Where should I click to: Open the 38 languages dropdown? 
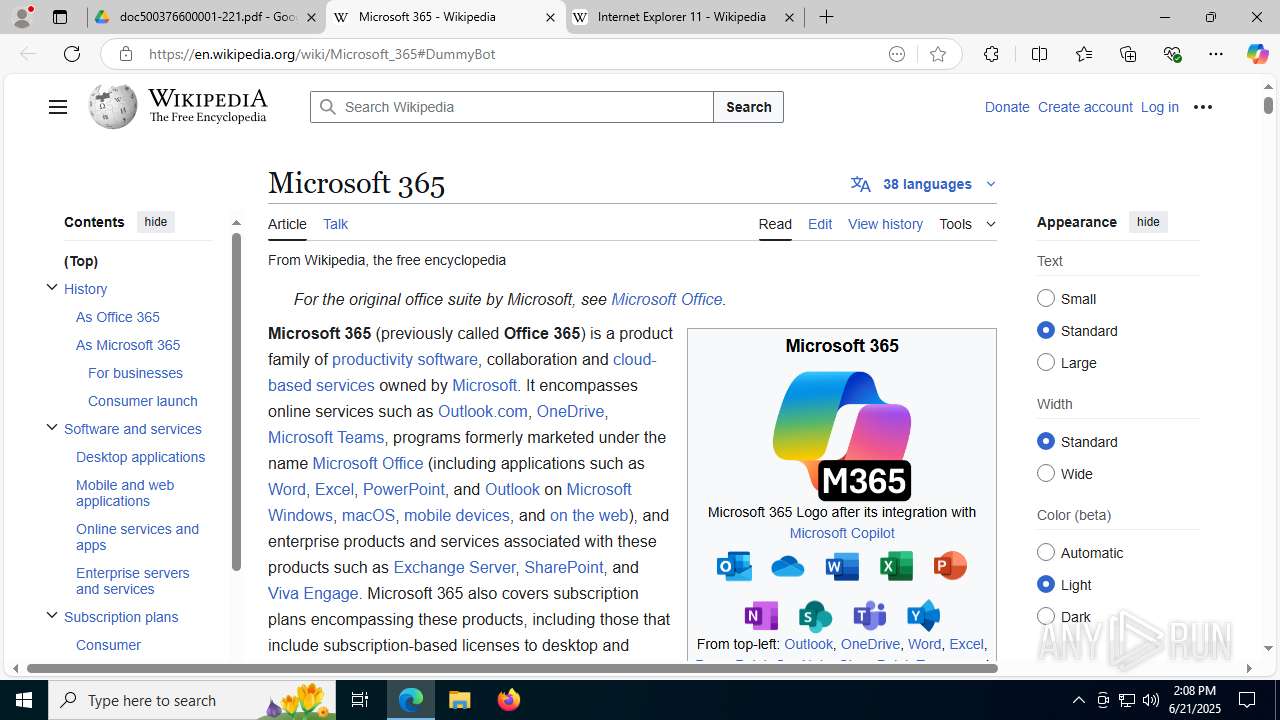click(923, 184)
